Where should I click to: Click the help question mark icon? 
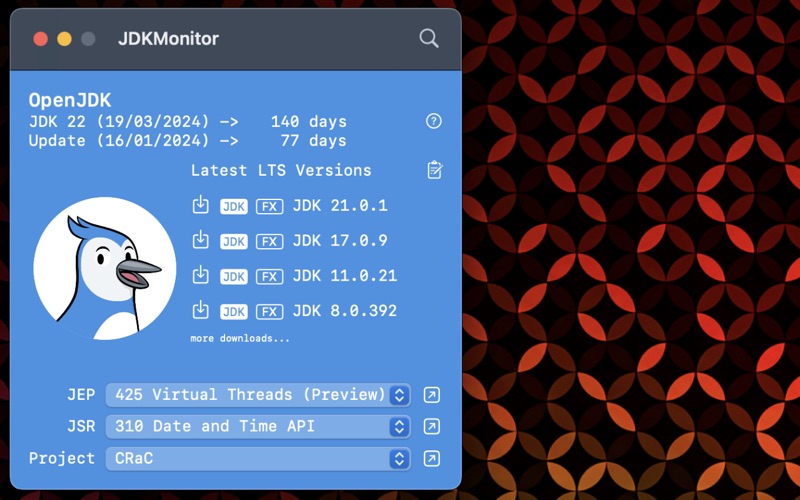[x=434, y=121]
